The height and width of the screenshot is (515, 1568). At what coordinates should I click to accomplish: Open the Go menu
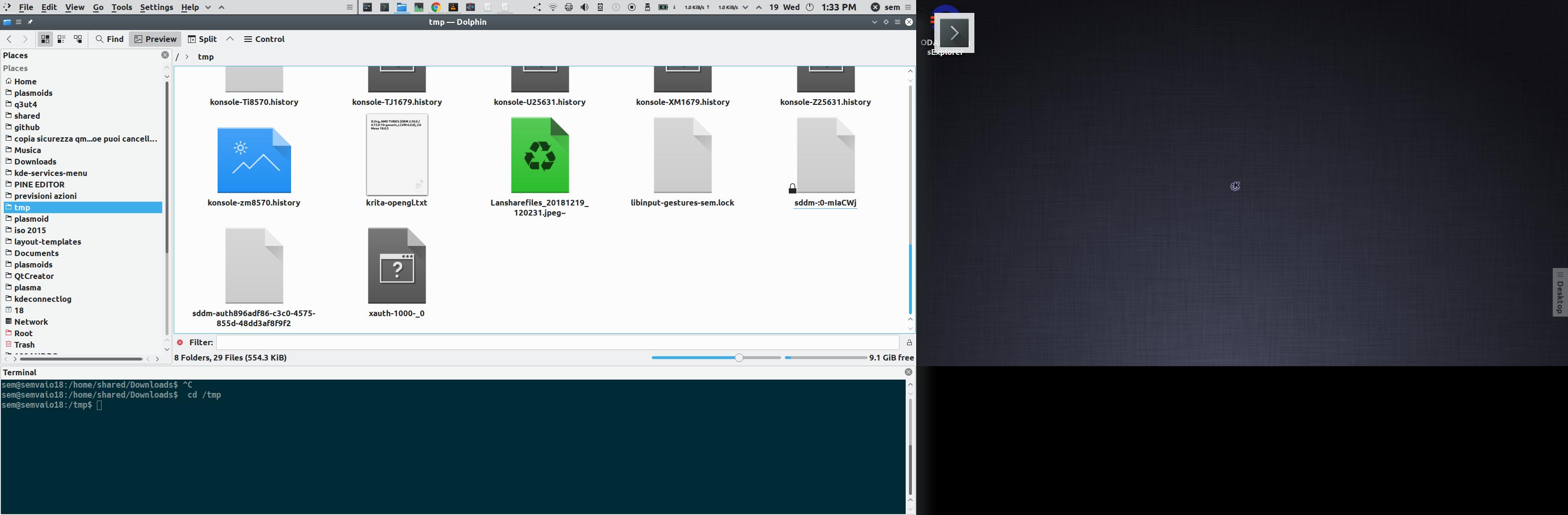click(x=98, y=7)
